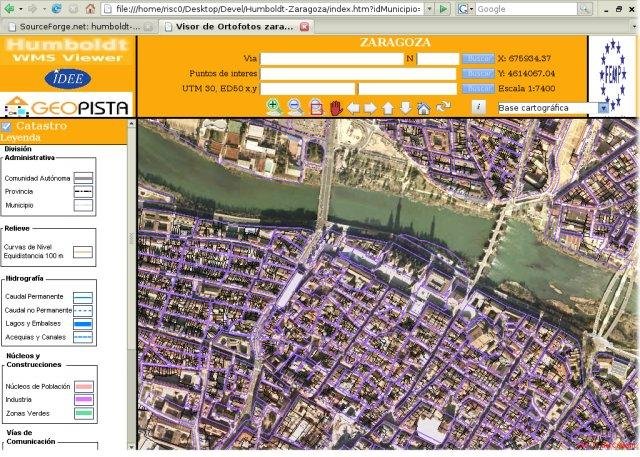
Task: Click the Caudal no Permanente legend label
Action: [x=38, y=310]
